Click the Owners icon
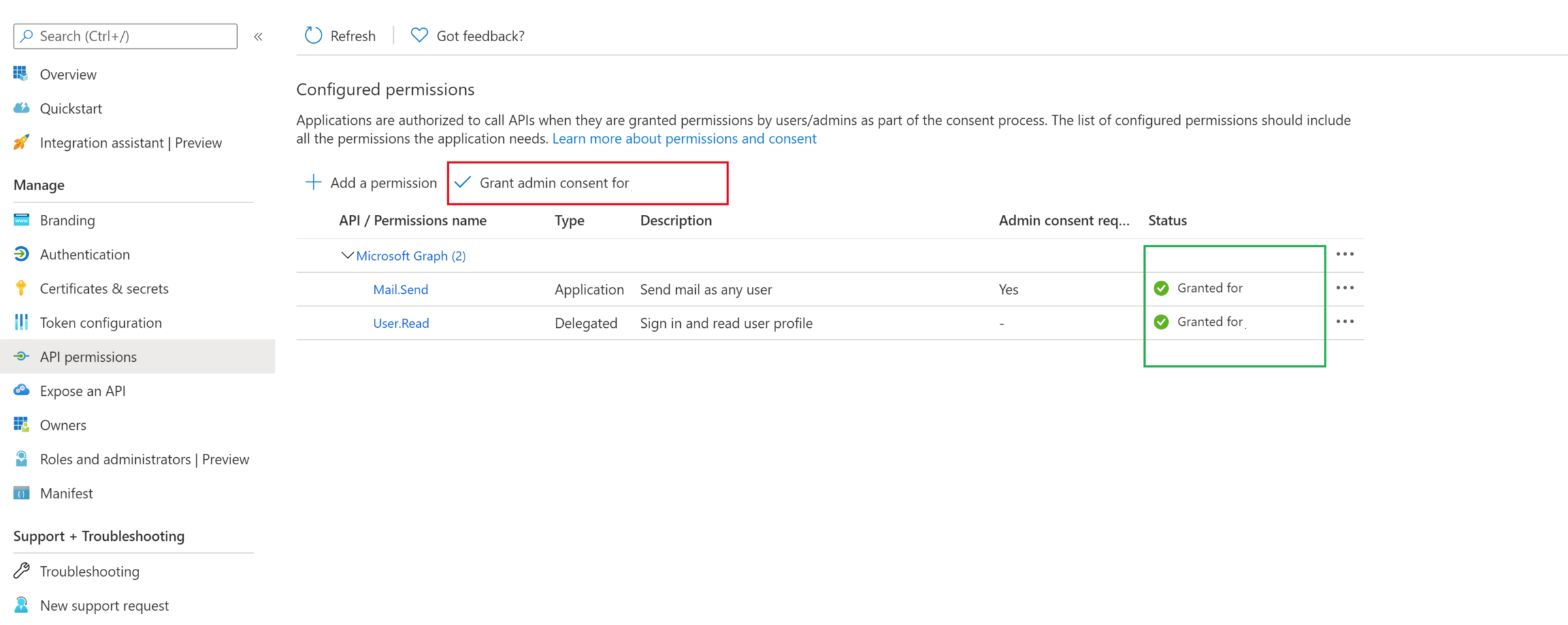The height and width of the screenshot is (625, 1568). 21,425
